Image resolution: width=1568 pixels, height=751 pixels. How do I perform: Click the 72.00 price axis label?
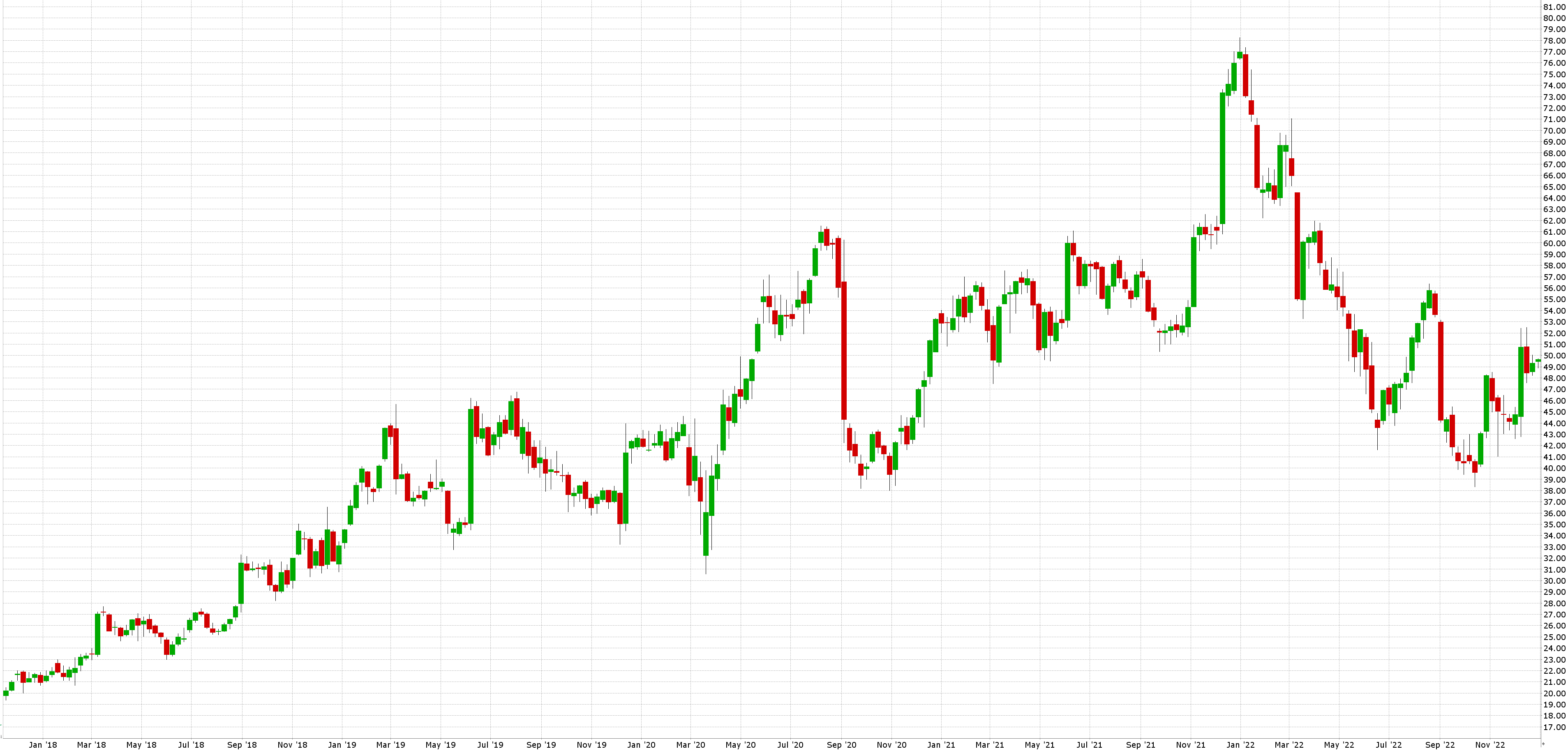point(1554,109)
